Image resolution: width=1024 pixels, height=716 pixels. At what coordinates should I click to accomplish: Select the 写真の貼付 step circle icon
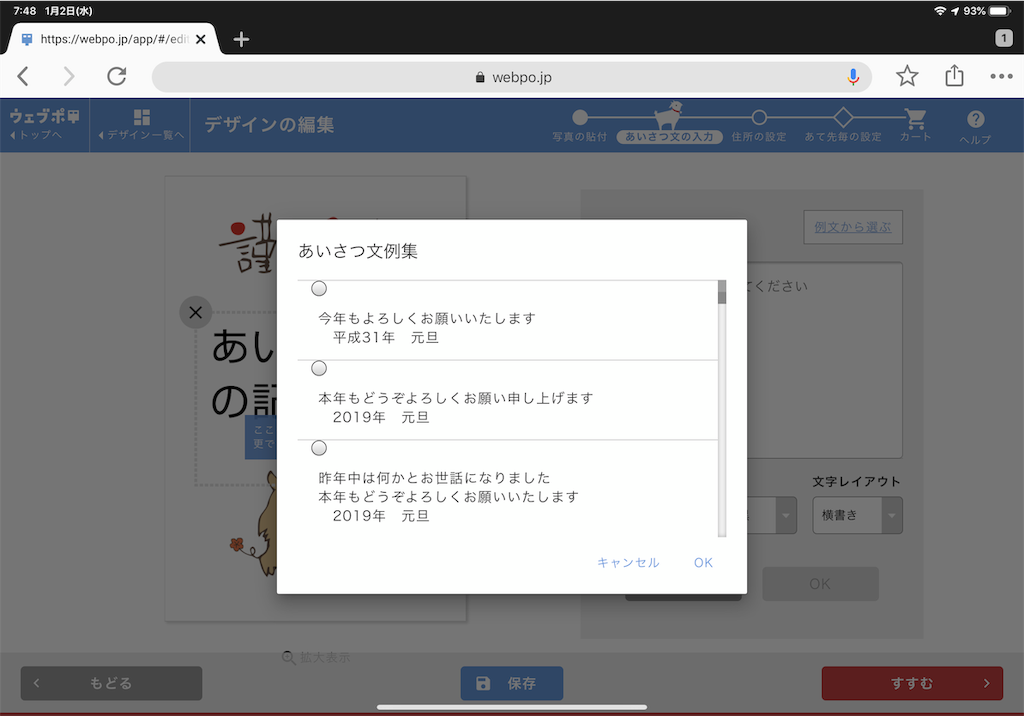pyautogui.click(x=579, y=116)
